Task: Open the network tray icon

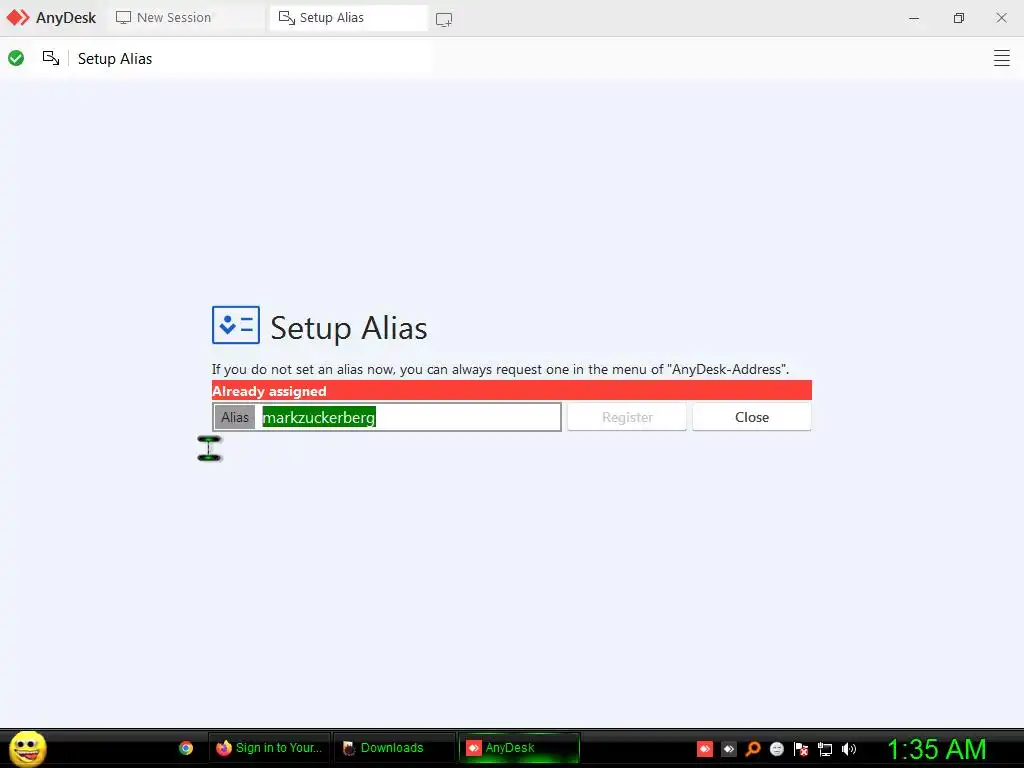Action: 825,749
